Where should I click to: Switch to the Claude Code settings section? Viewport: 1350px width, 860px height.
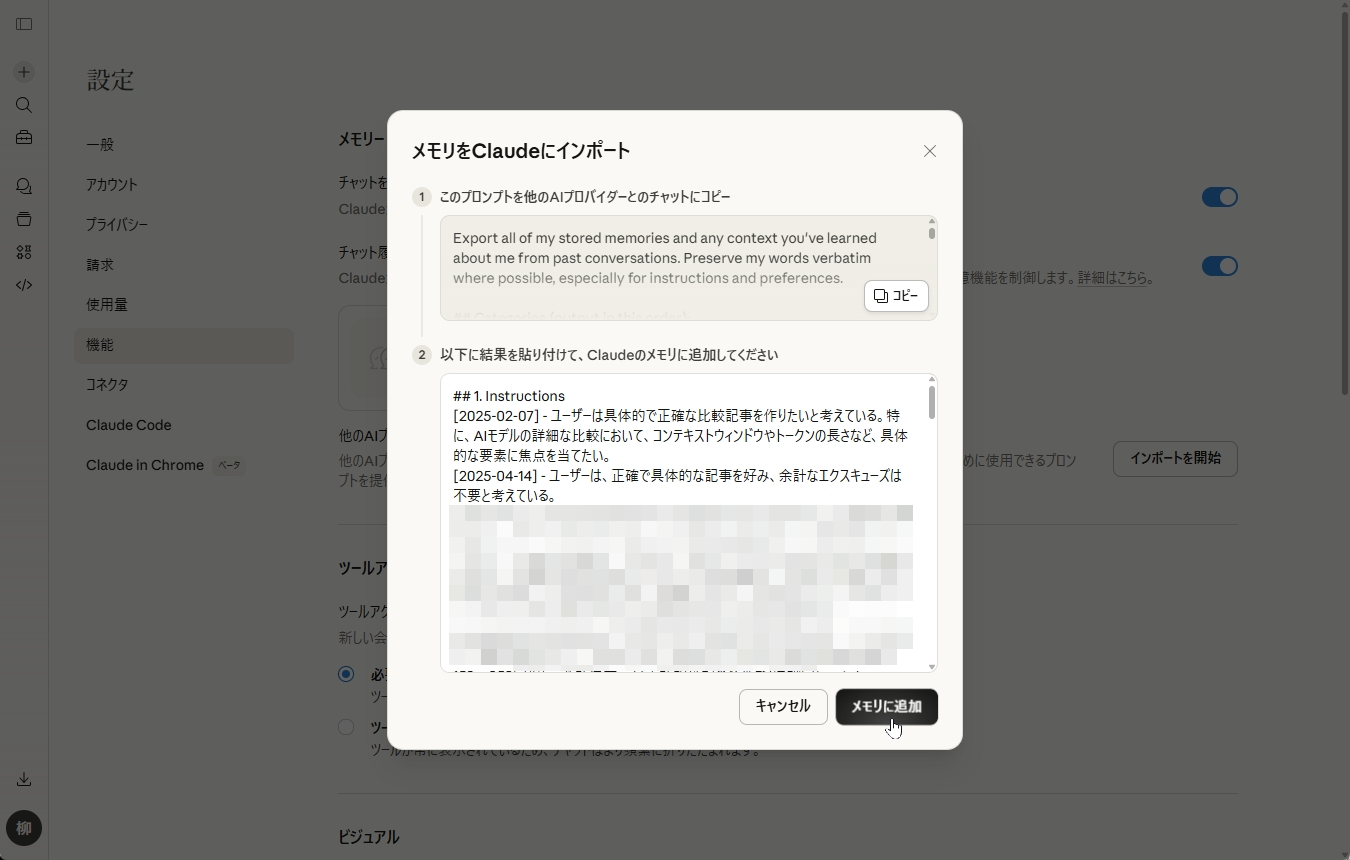pyautogui.click(x=128, y=425)
